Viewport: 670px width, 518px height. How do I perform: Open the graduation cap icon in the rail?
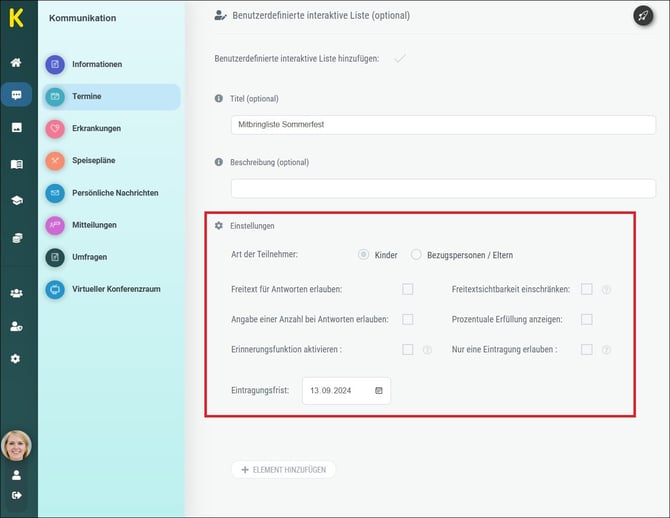coord(16,200)
